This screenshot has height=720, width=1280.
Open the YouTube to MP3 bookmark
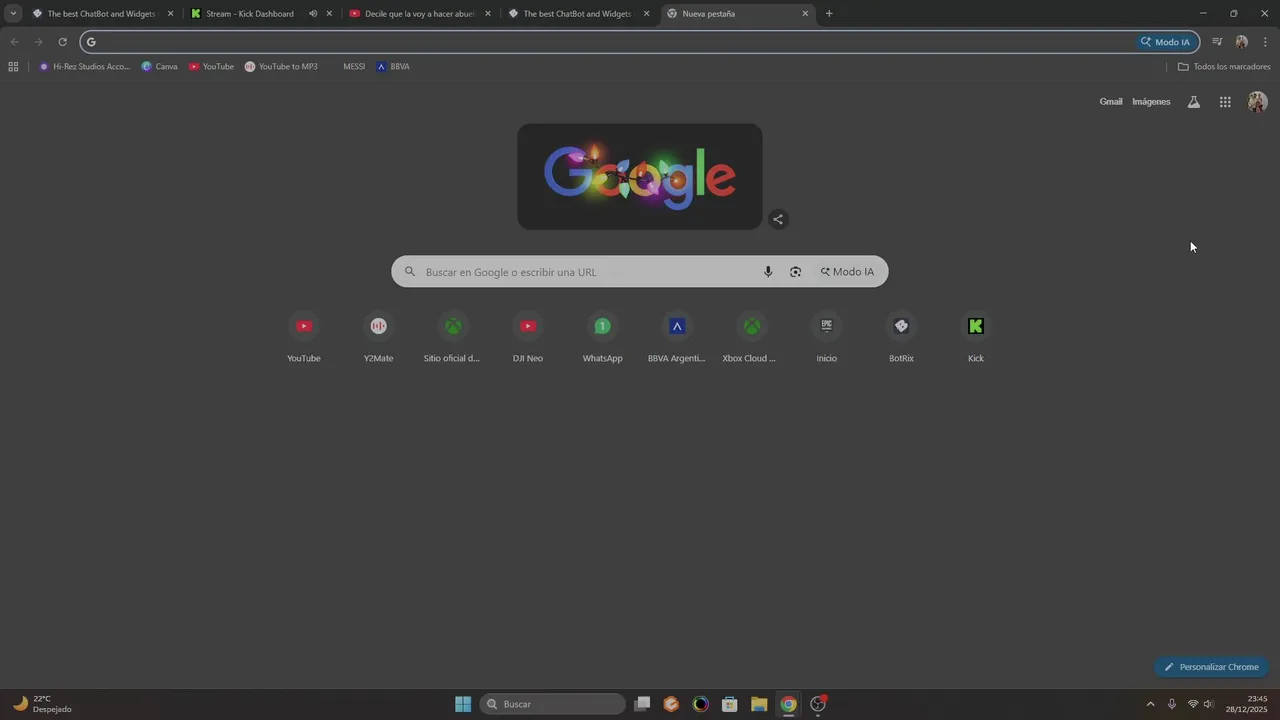pyautogui.click(x=281, y=67)
